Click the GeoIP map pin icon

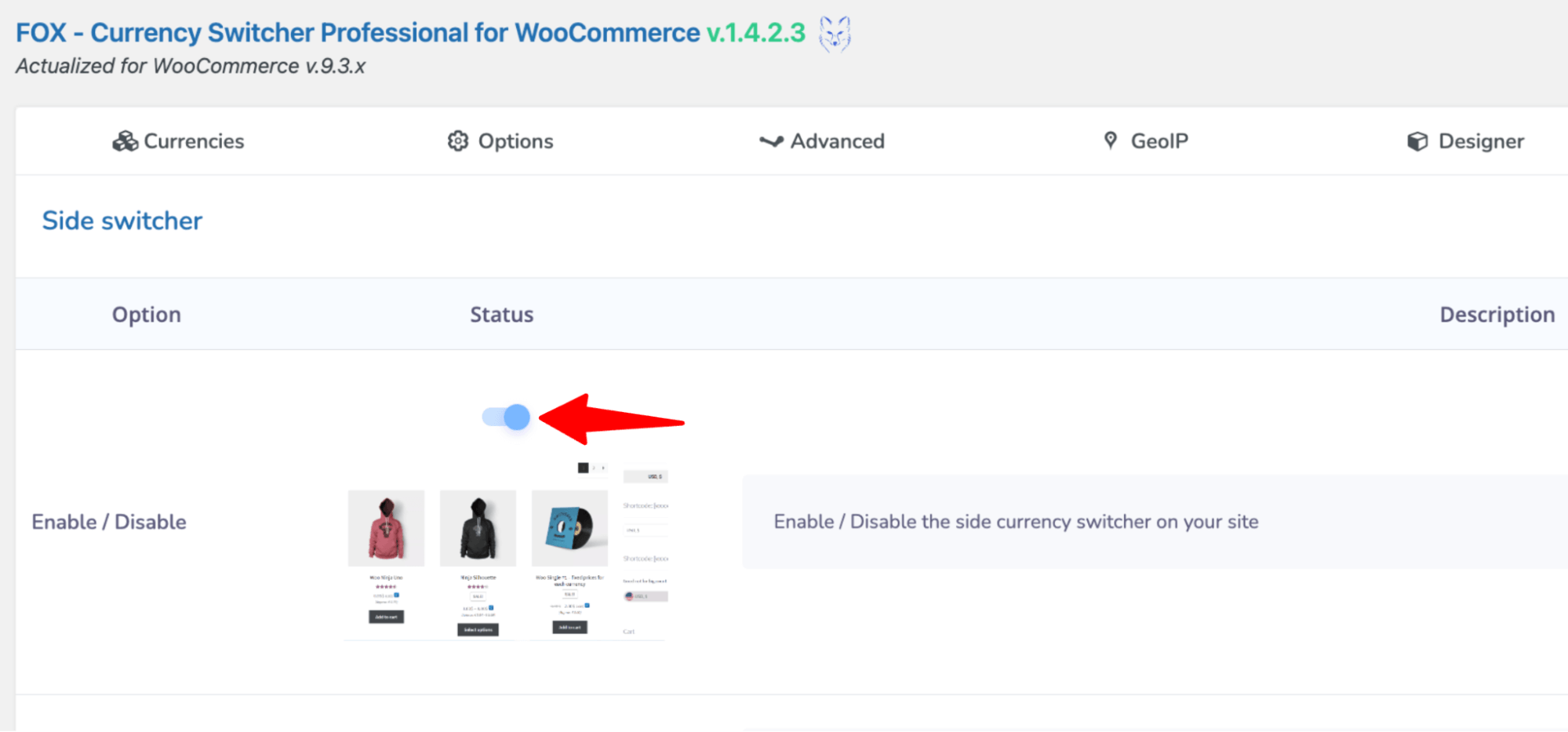1111,140
